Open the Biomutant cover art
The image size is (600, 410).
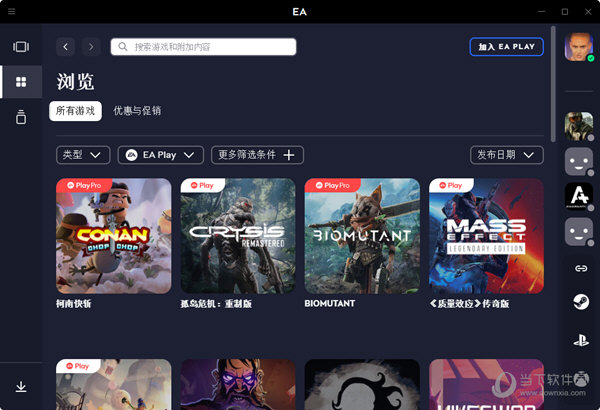[x=362, y=236]
